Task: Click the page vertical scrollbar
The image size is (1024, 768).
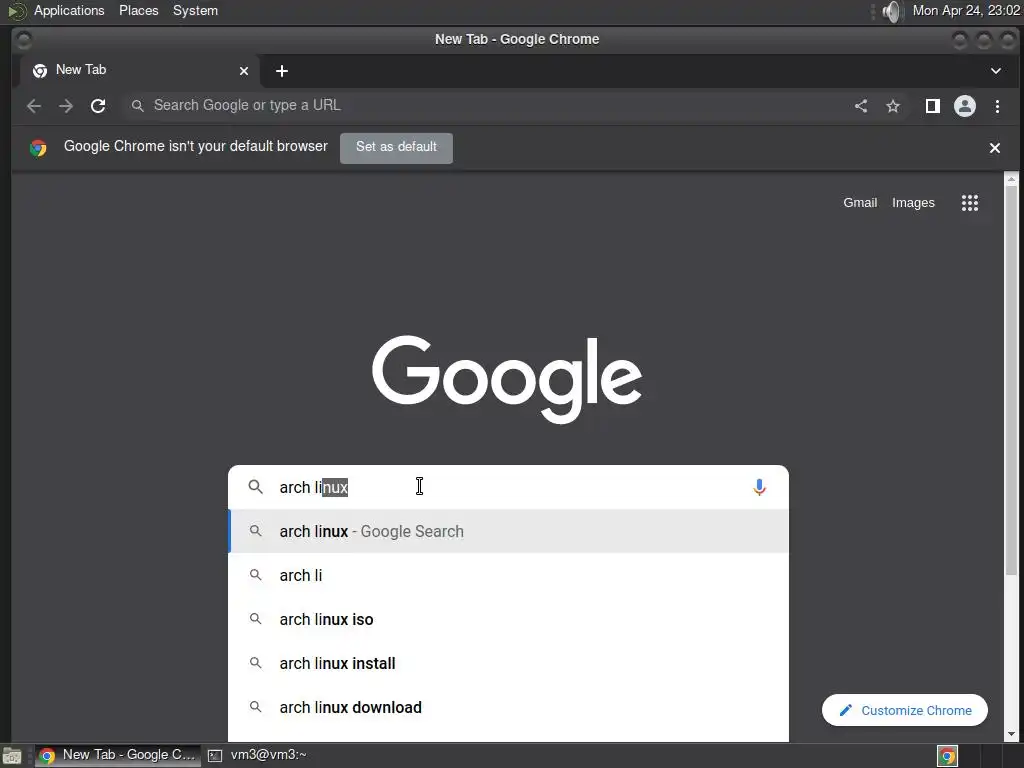Action: (x=1011, y=382)
